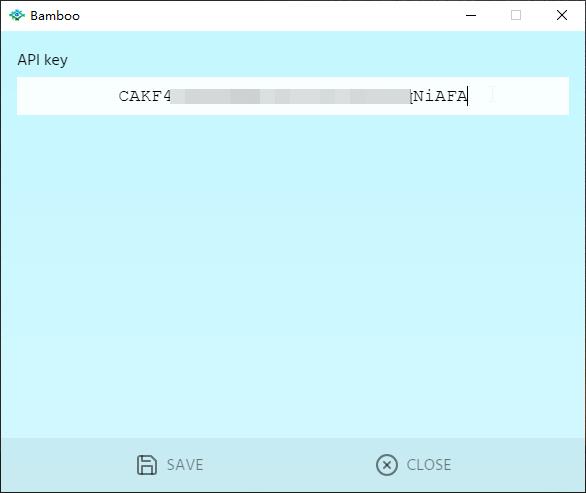Click the floppy disk save icon
Image resolution: width=586 pixels, height=493 pixels.
click(x=146, y=465)
